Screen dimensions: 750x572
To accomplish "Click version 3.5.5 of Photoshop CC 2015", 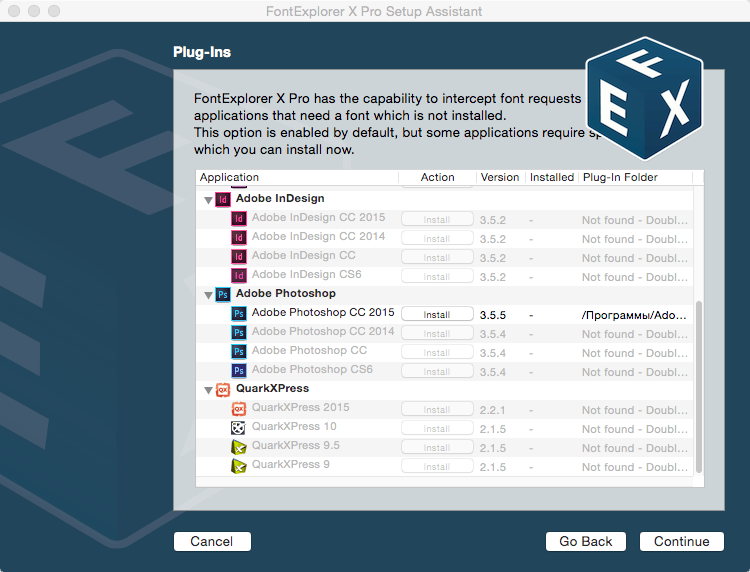I will 493,315.
